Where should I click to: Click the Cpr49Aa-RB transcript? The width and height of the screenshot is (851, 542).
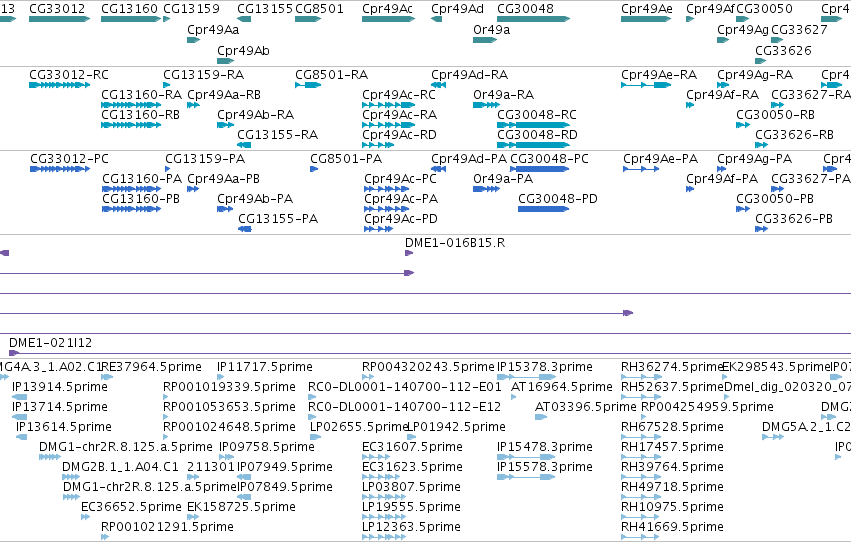pyautogui.click(x=194, y=105)
